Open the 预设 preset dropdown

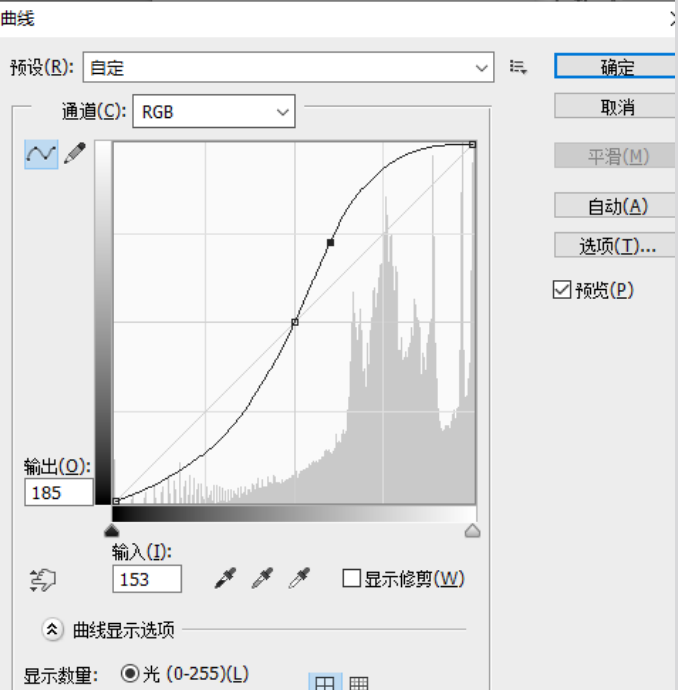[289, 67]
